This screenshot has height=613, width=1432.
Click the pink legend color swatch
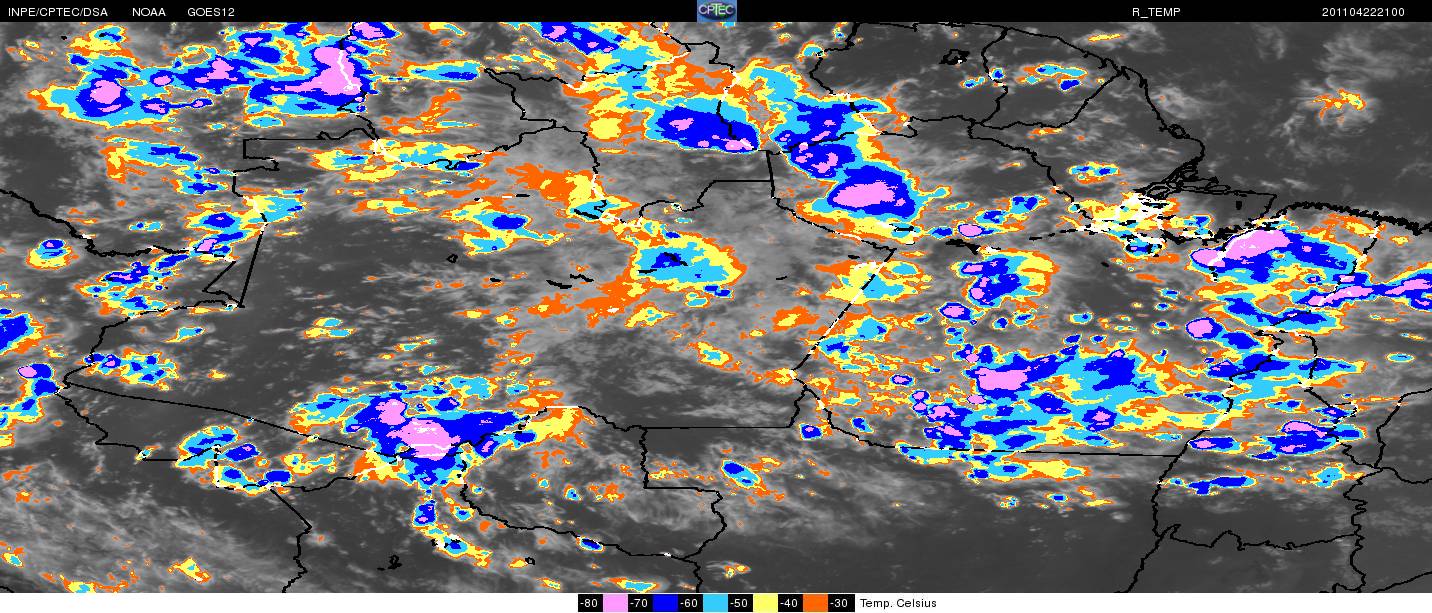pos(615,603)
